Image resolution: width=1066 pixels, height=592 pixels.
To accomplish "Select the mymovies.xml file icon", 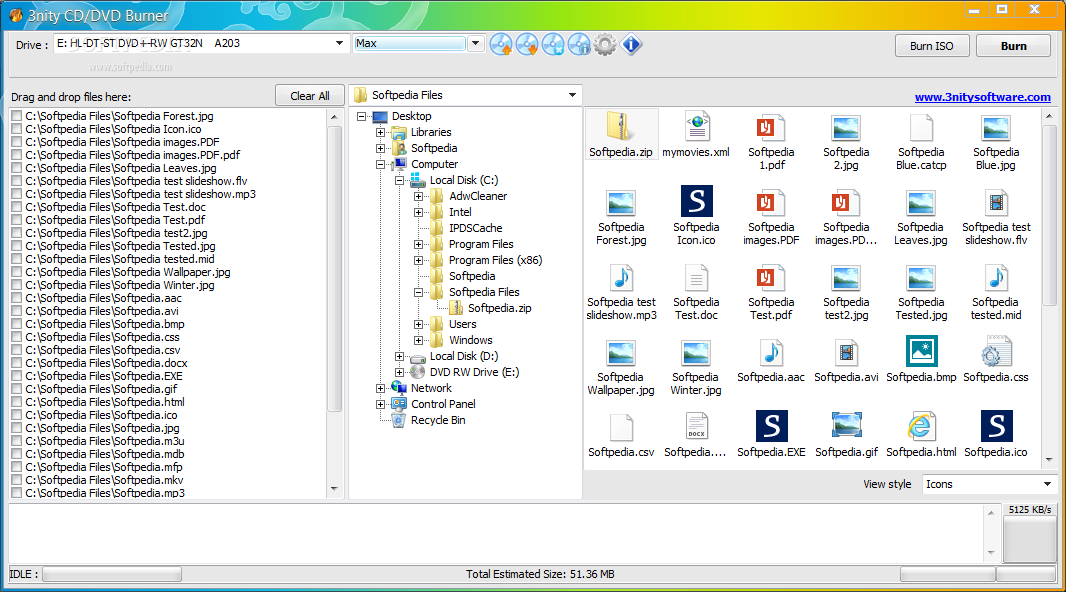I will pyautogui.click(x=696, y=128).
